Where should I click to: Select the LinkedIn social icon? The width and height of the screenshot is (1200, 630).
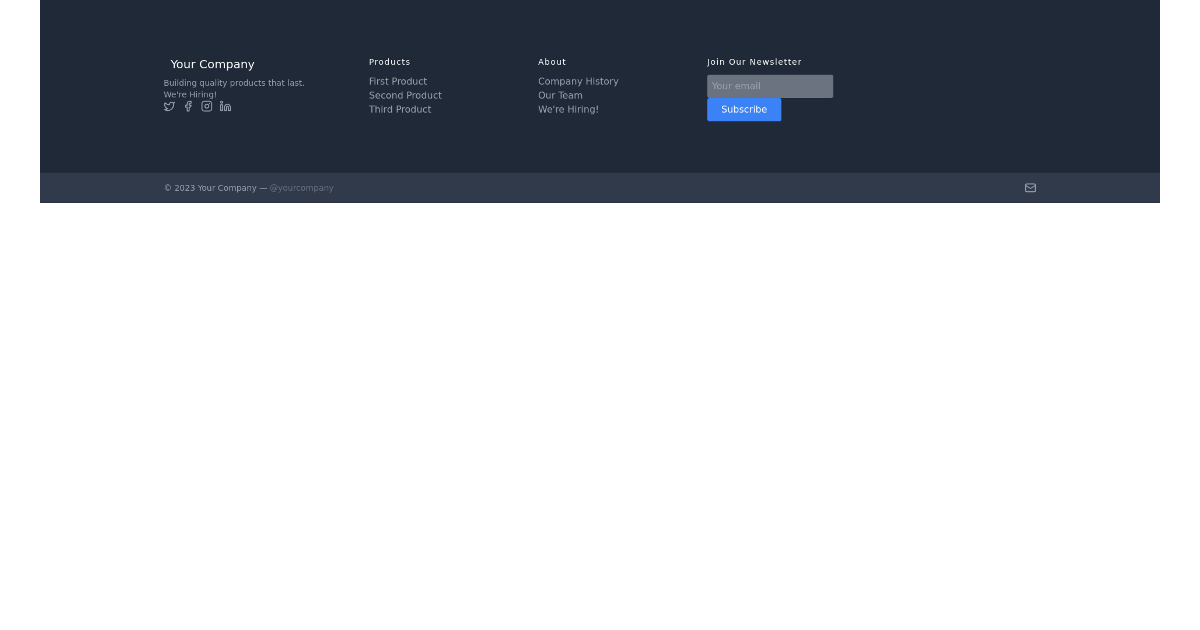click(x=224, y=106)
